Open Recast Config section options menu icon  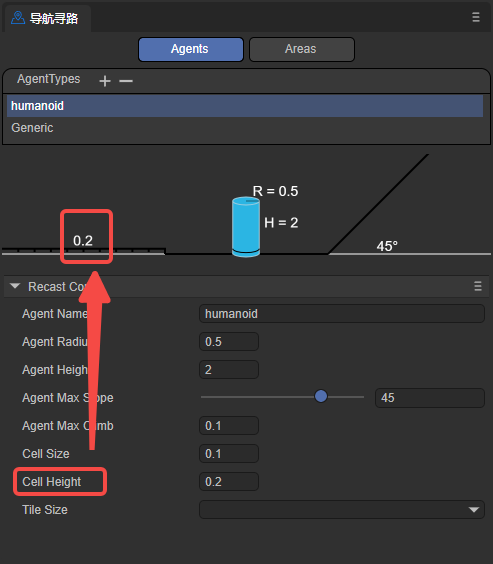[478, 286]
